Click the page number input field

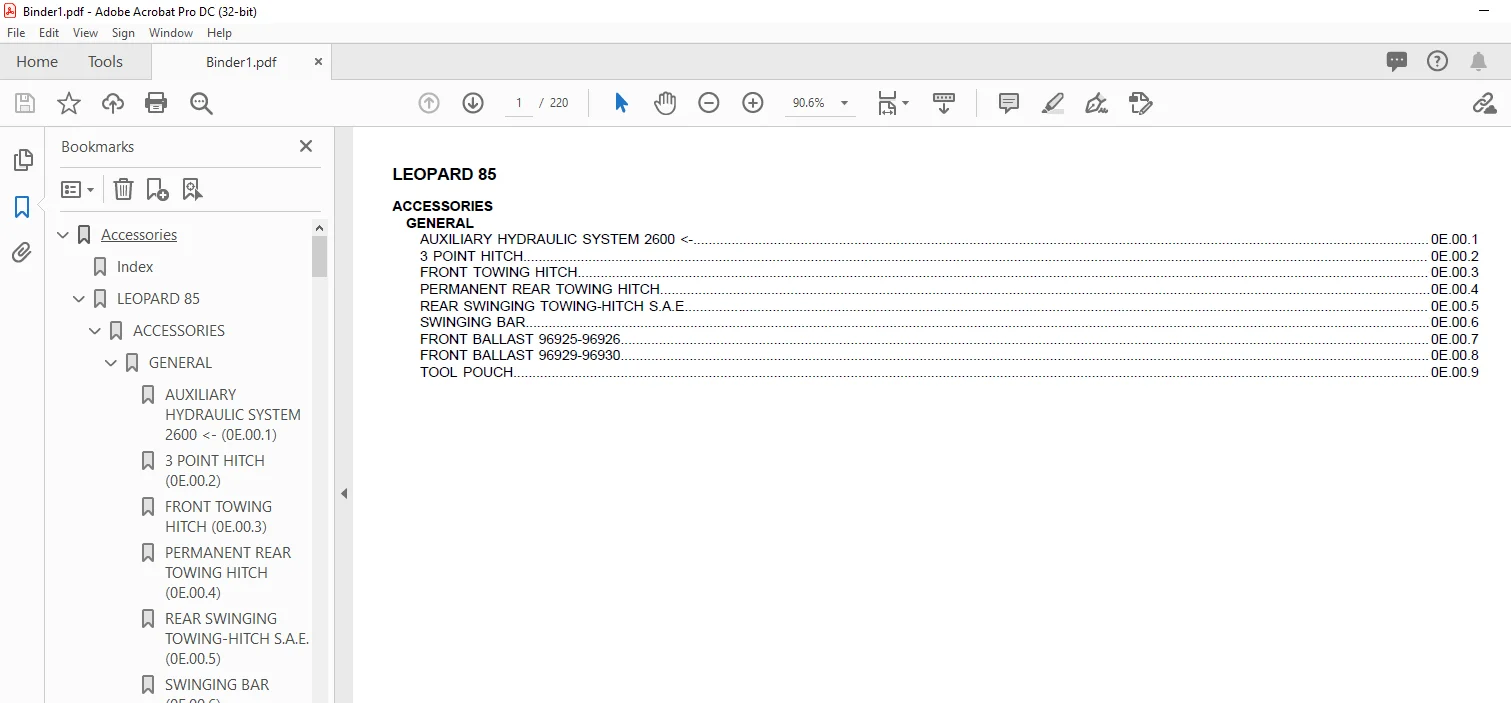[519, 103]
